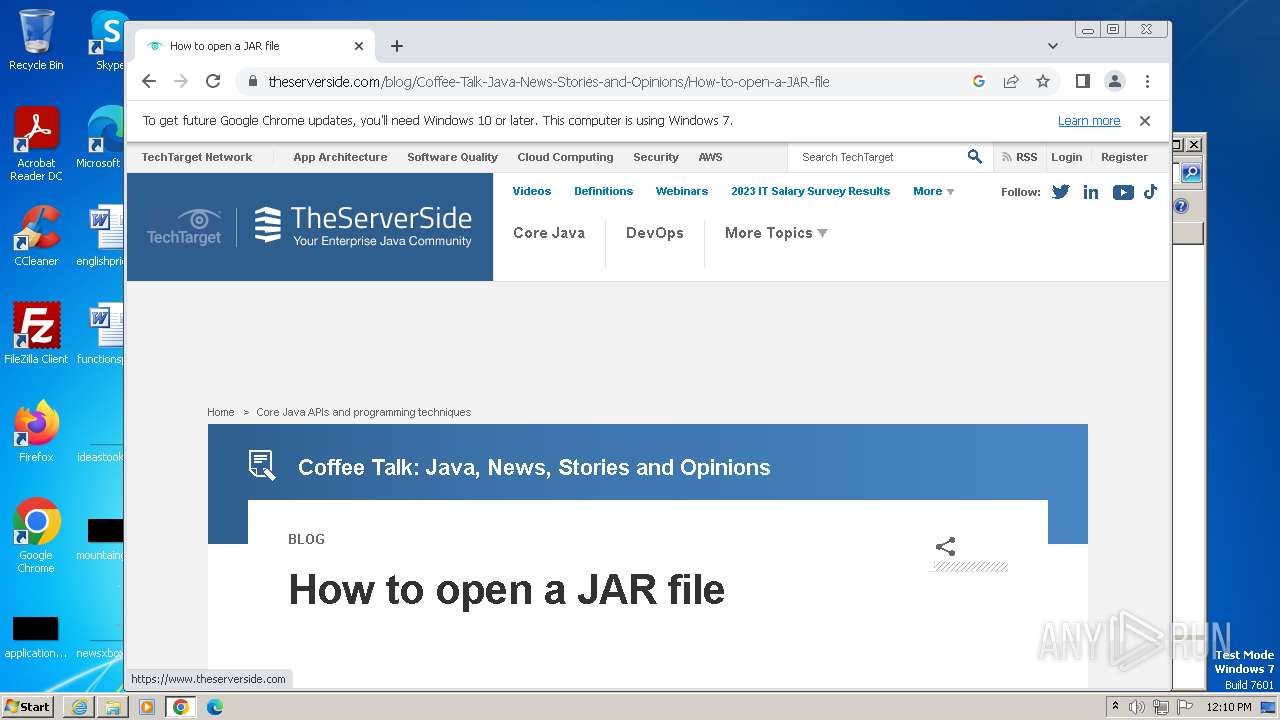Image resolution: width=1280 pixels, height=720 pixels.
Task: Click TheServerSide site logo
Action: (x=362, y=226)
